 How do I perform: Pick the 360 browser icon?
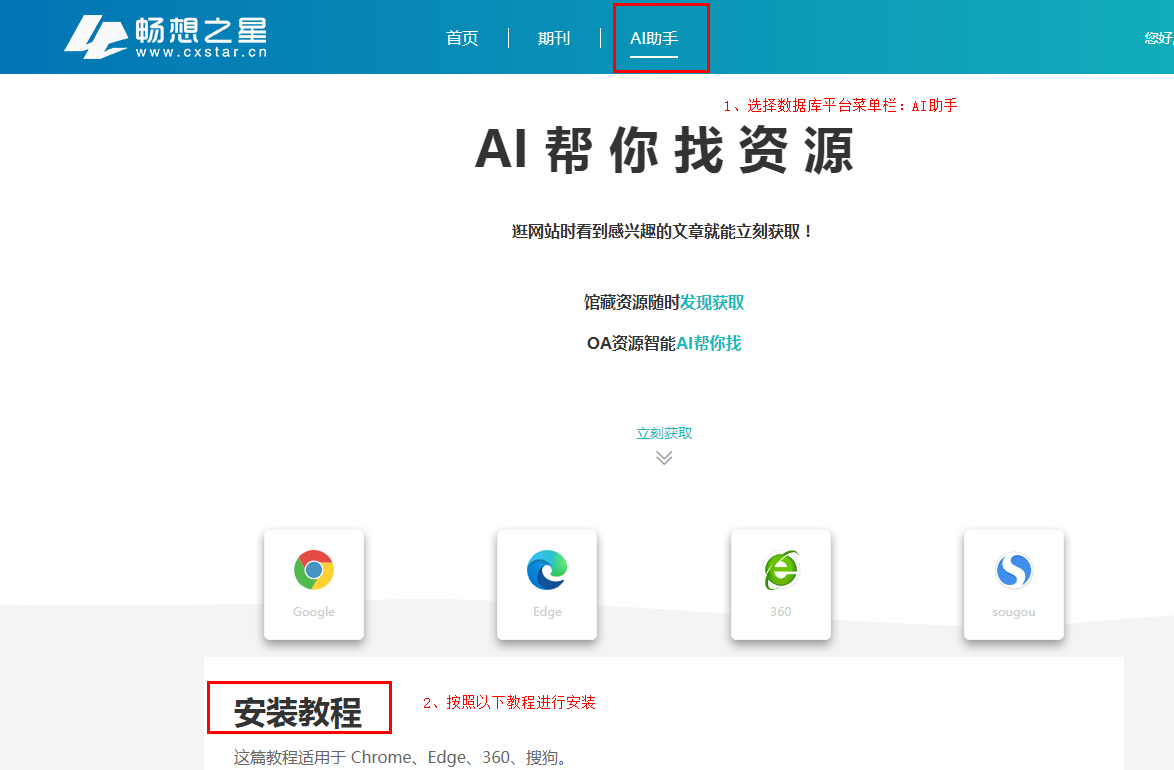781,570
